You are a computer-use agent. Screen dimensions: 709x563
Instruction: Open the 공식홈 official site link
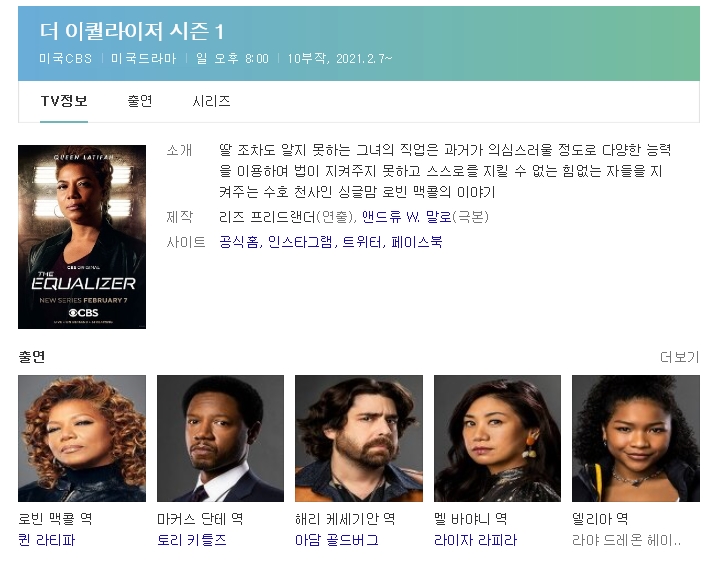click(239, 242)
